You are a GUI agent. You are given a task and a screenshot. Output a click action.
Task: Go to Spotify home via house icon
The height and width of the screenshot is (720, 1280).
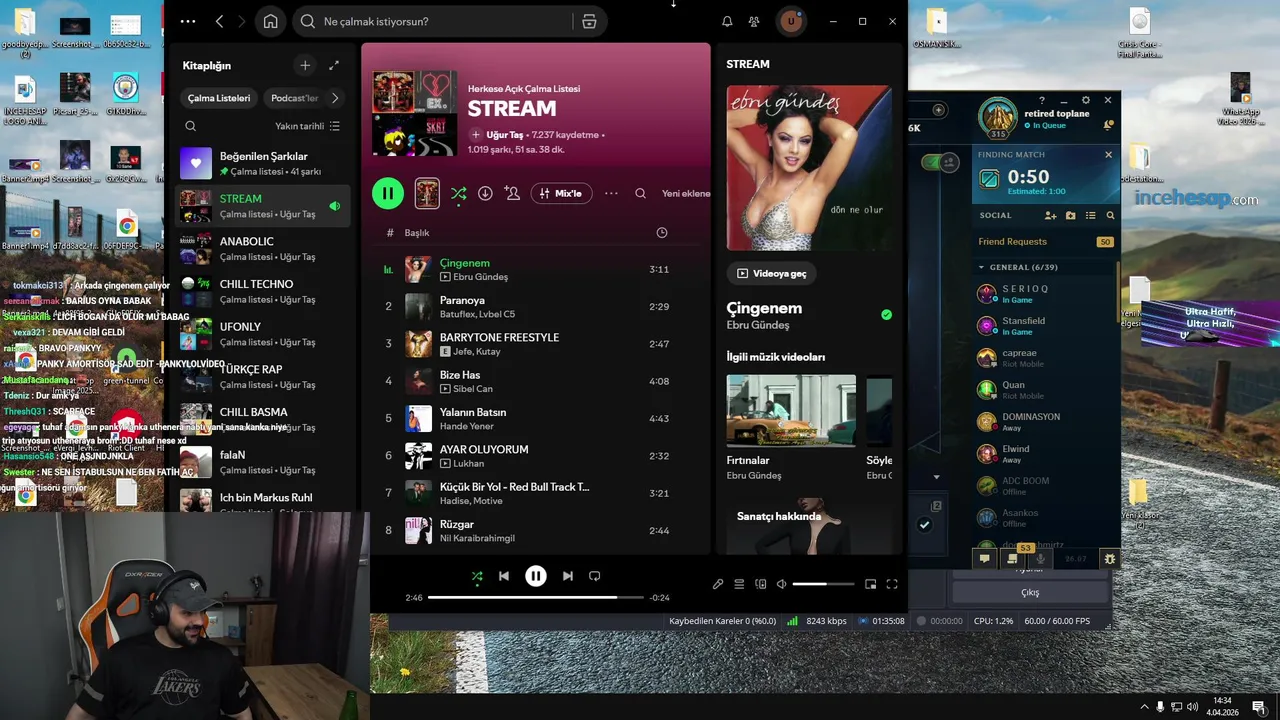[x=270, y=21]
